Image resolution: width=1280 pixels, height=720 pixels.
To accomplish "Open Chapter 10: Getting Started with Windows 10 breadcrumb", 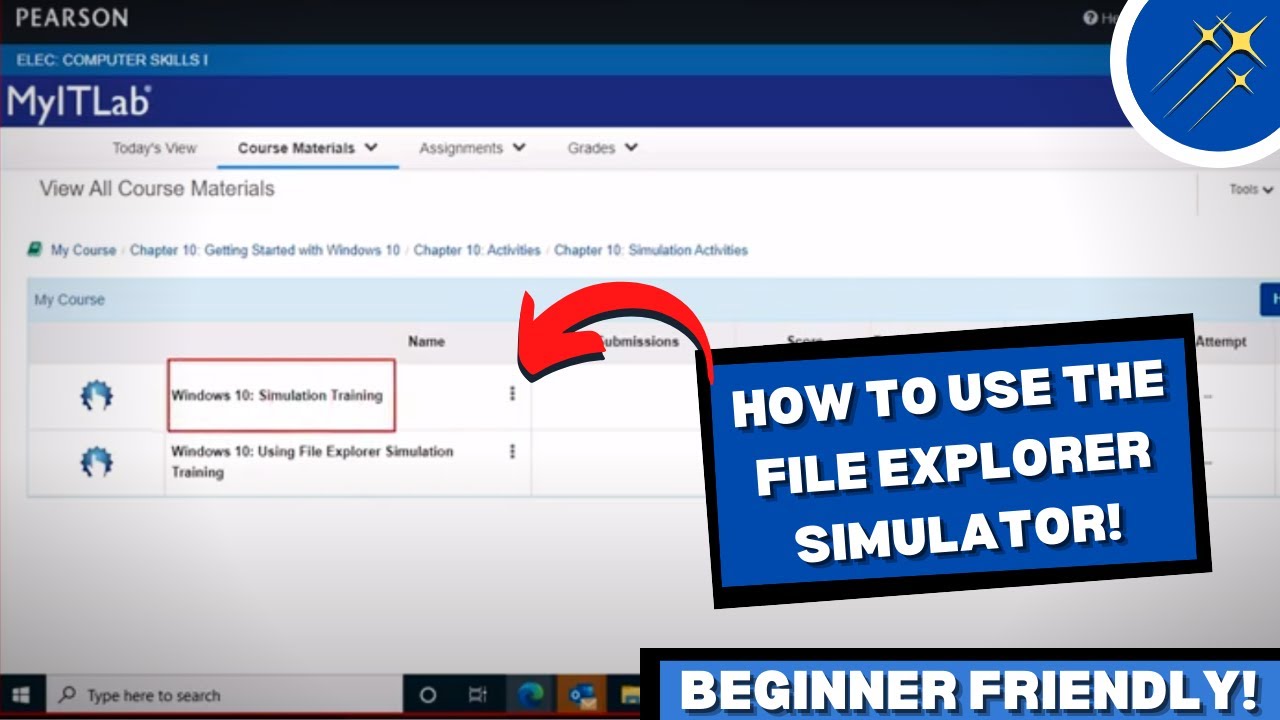I will pos(265,250).
